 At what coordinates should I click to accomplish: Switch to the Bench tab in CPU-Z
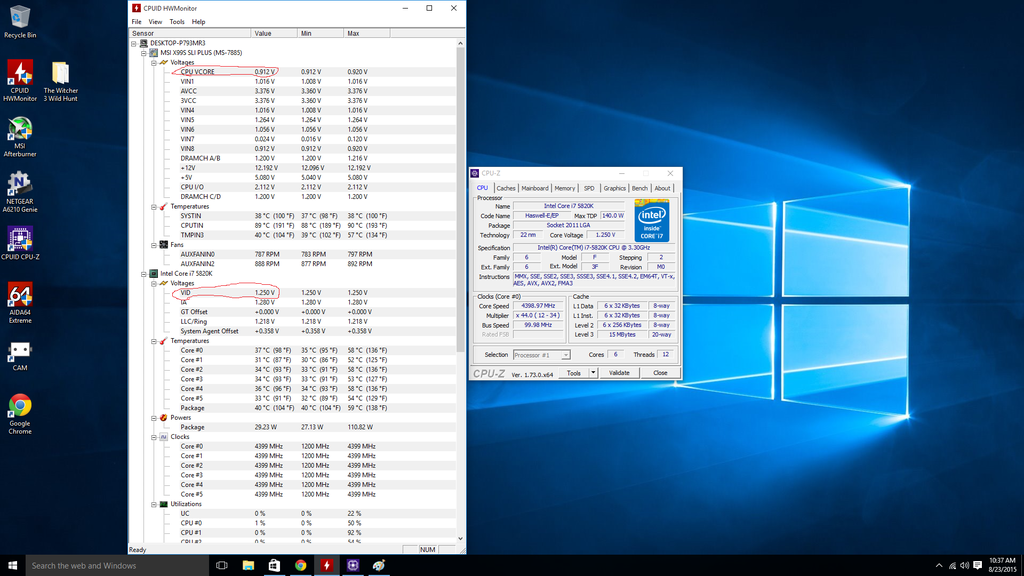click(x=641, y=187)
